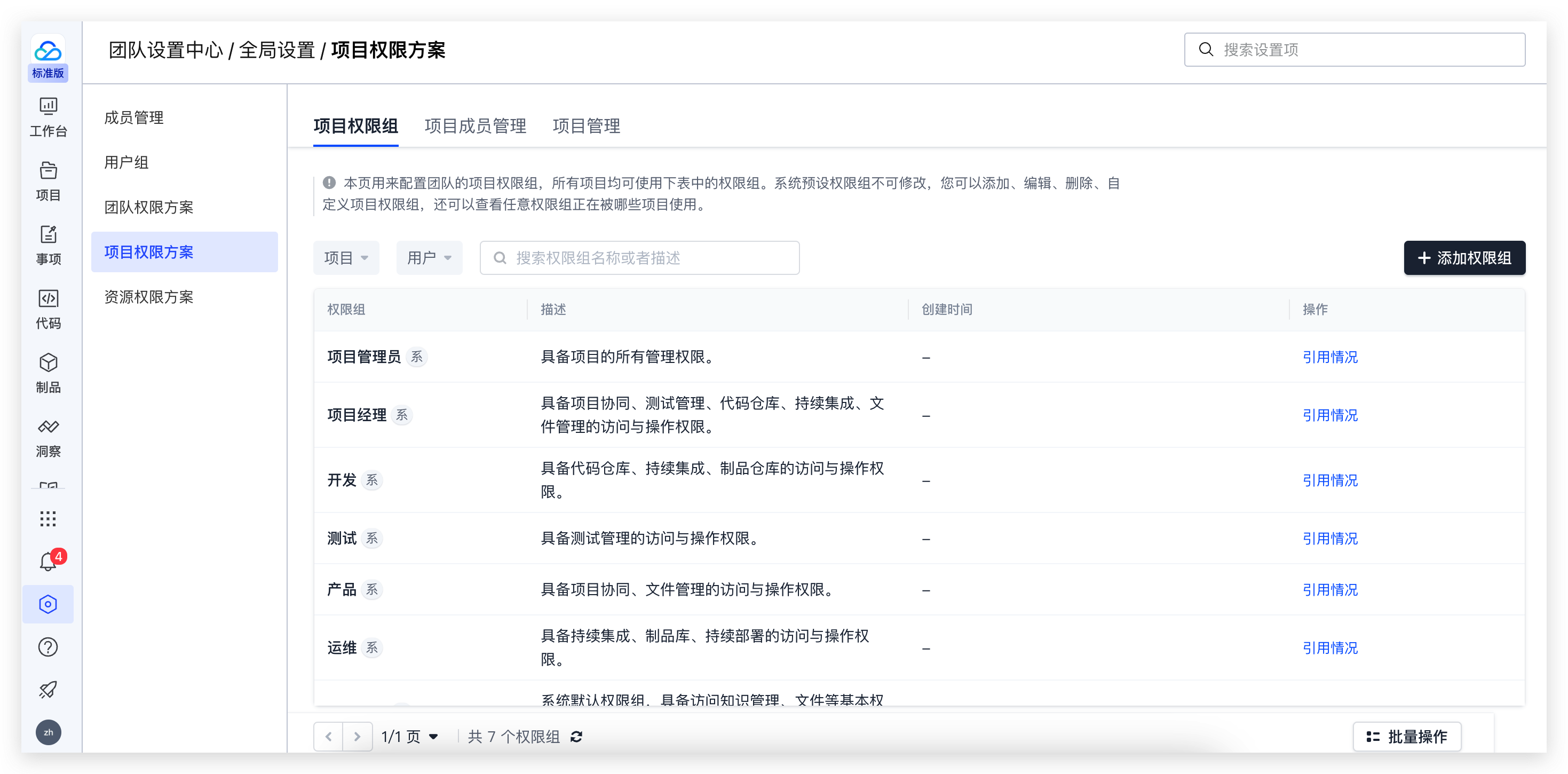Click the 创建时间 column header
The height and width of the screenshot is (774, 1568).
(947, 310)
